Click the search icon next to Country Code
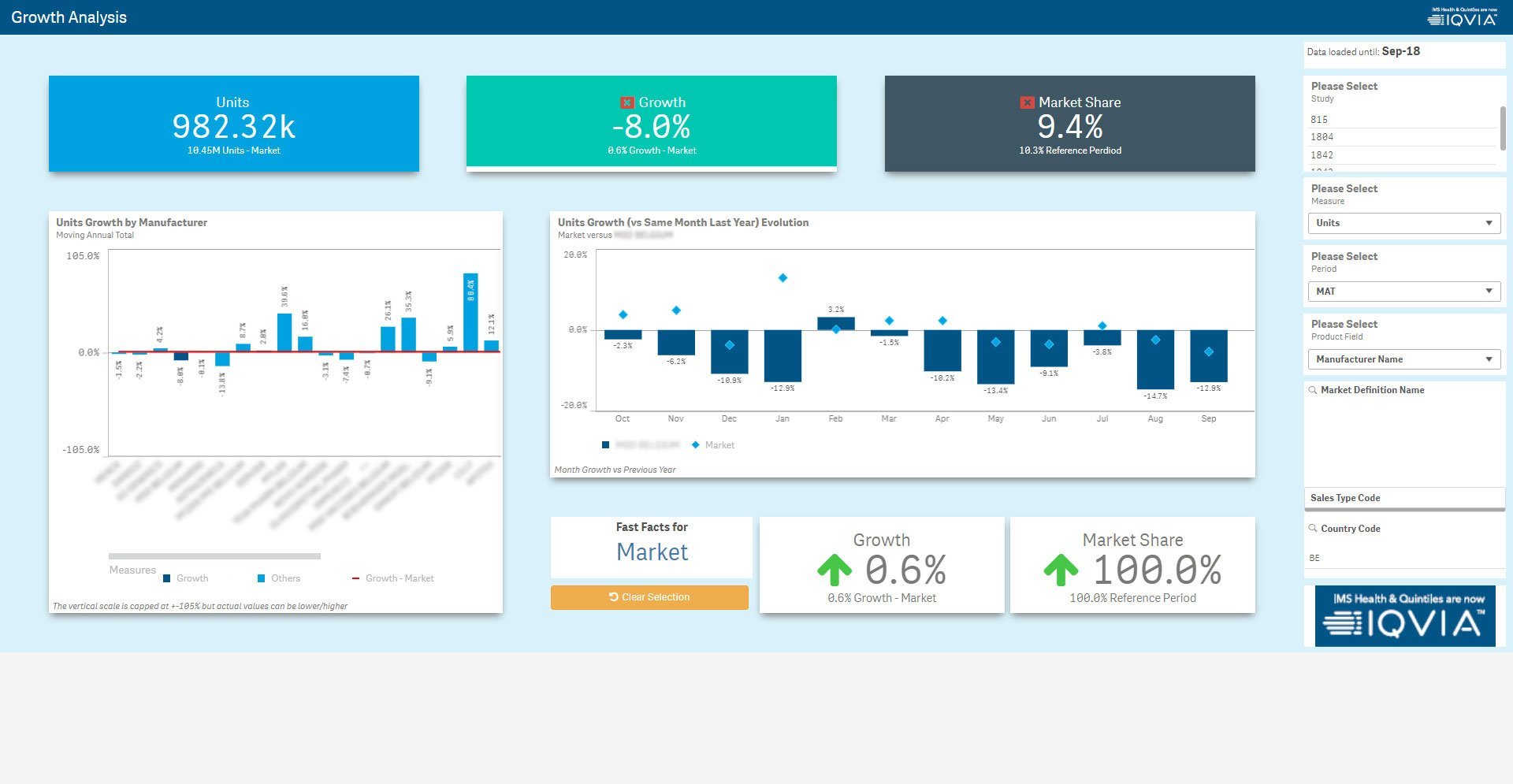The image size is (1513, 784). tap(1313, 529)
